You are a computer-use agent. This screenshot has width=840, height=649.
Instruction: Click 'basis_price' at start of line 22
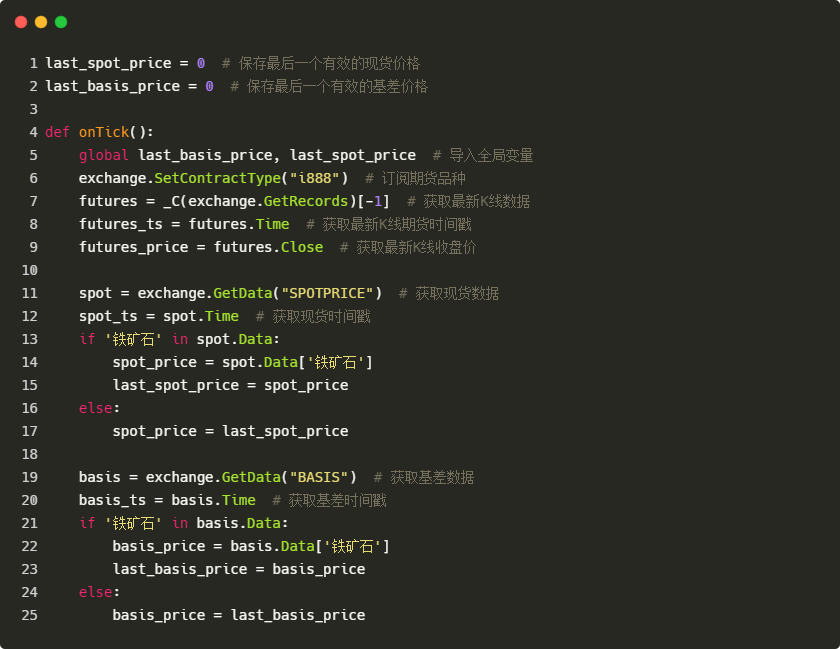tap(159, 546)
